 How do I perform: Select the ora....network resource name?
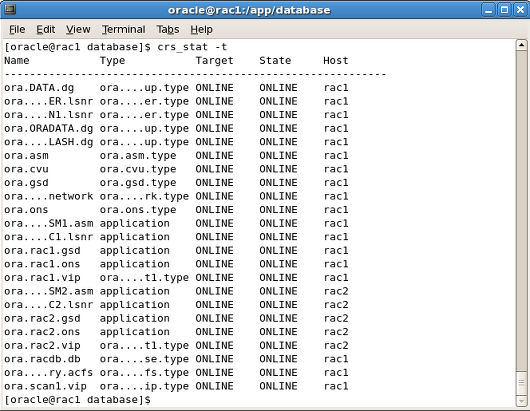[48, 196]
